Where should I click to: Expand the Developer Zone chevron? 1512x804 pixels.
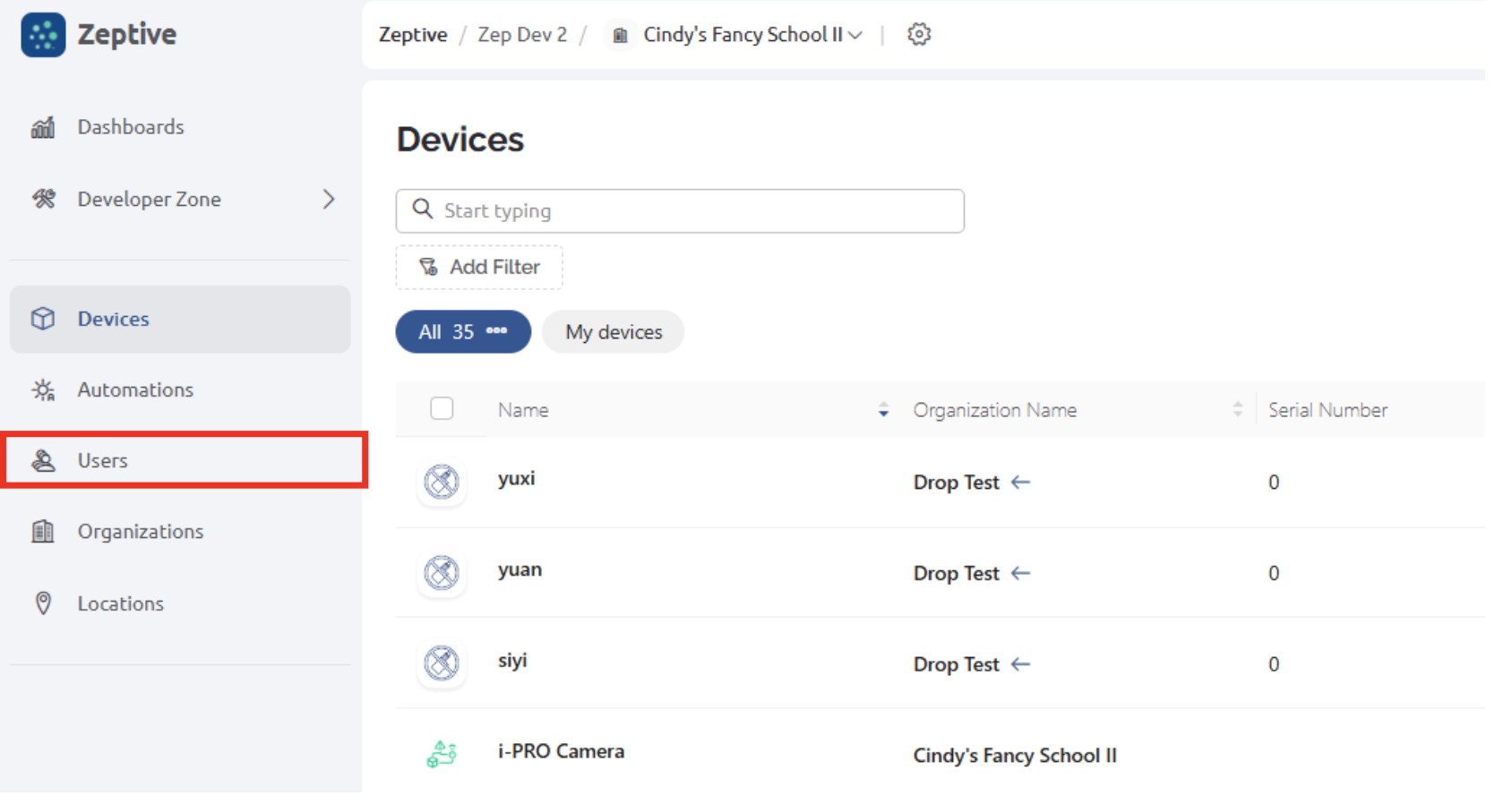pos(329,199)
